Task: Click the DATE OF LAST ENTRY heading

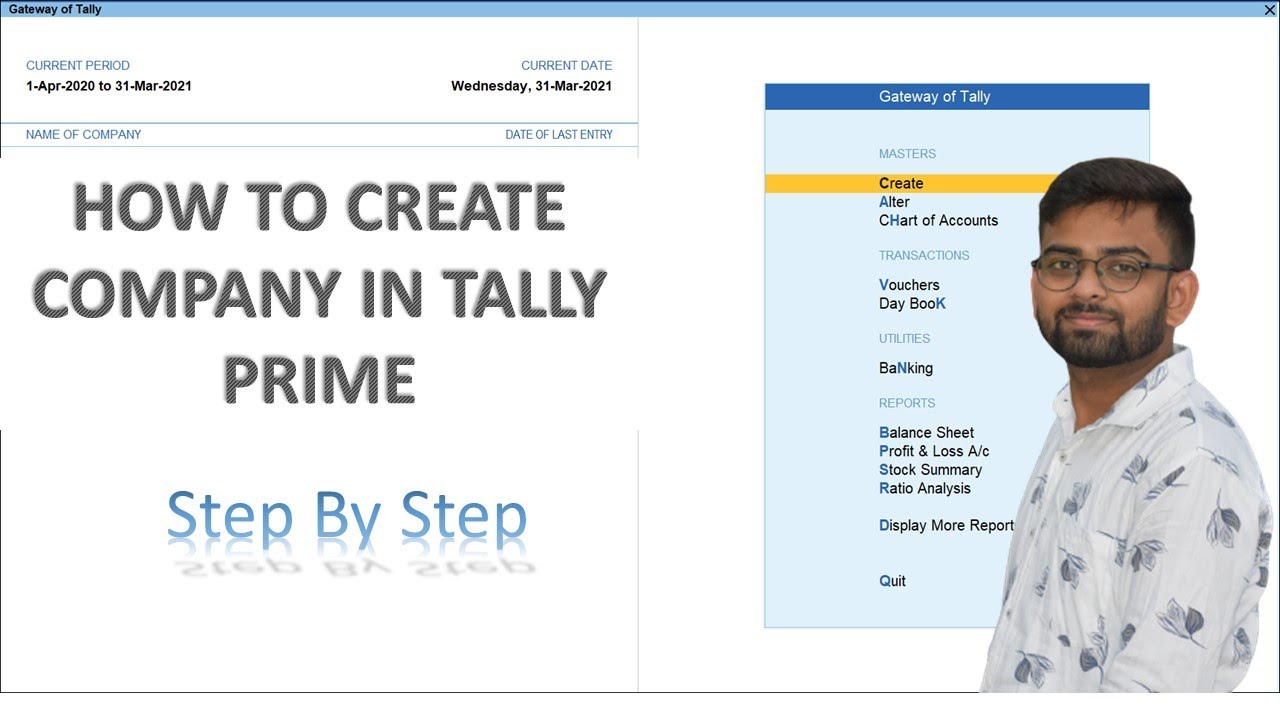Action: click(x=559, y=134)
